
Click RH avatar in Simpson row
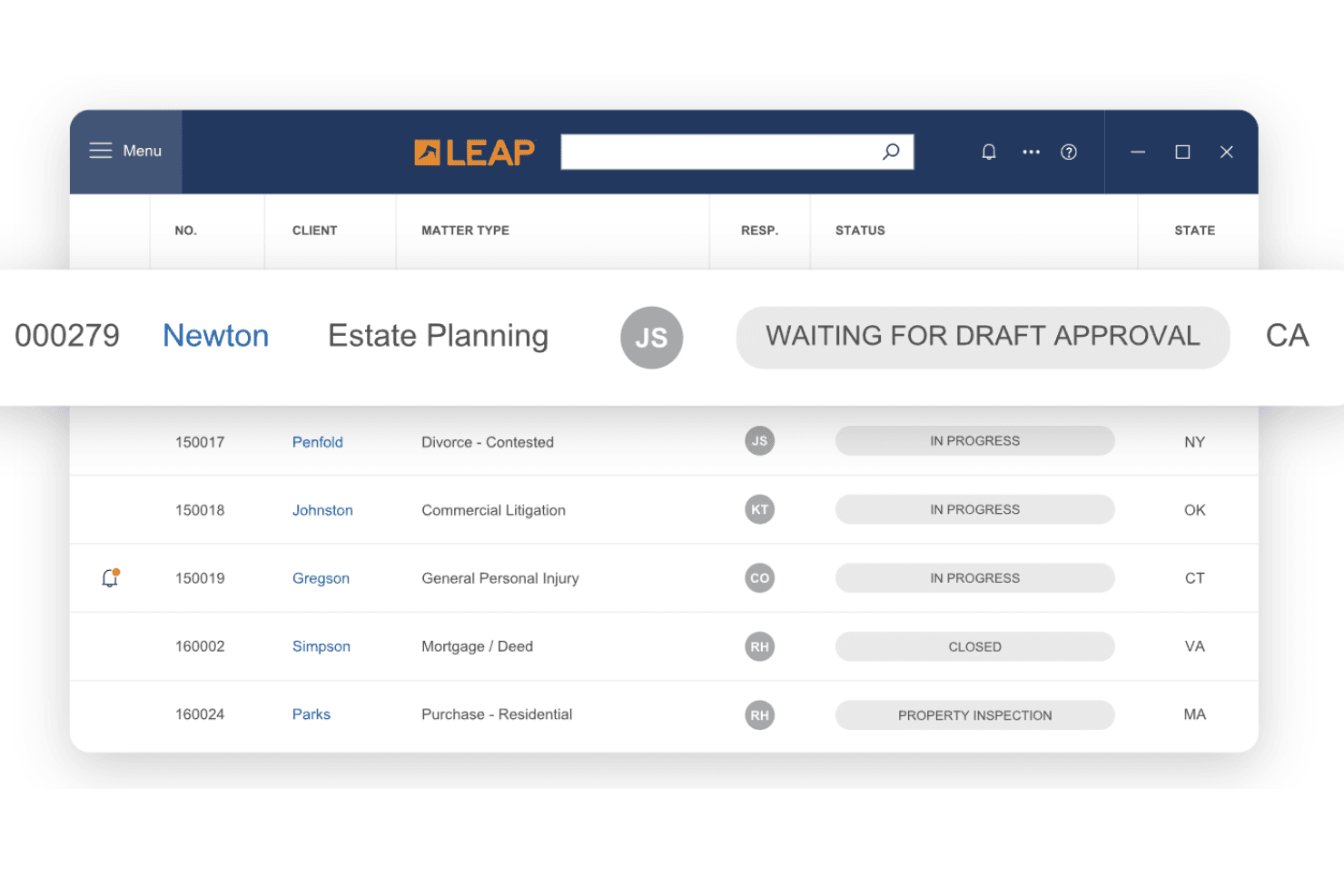pos(759,646)
